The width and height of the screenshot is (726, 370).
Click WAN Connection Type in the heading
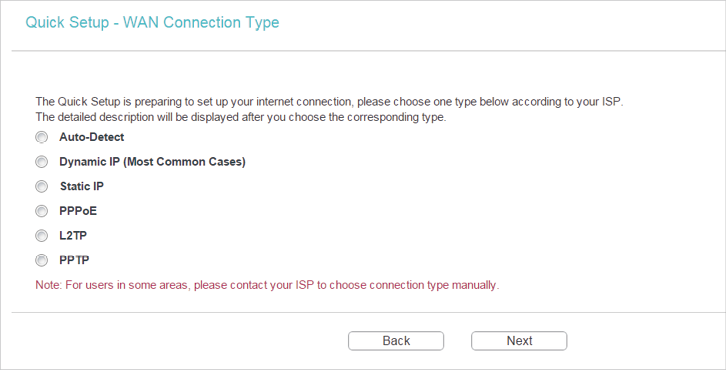click(x=201, y=23)
